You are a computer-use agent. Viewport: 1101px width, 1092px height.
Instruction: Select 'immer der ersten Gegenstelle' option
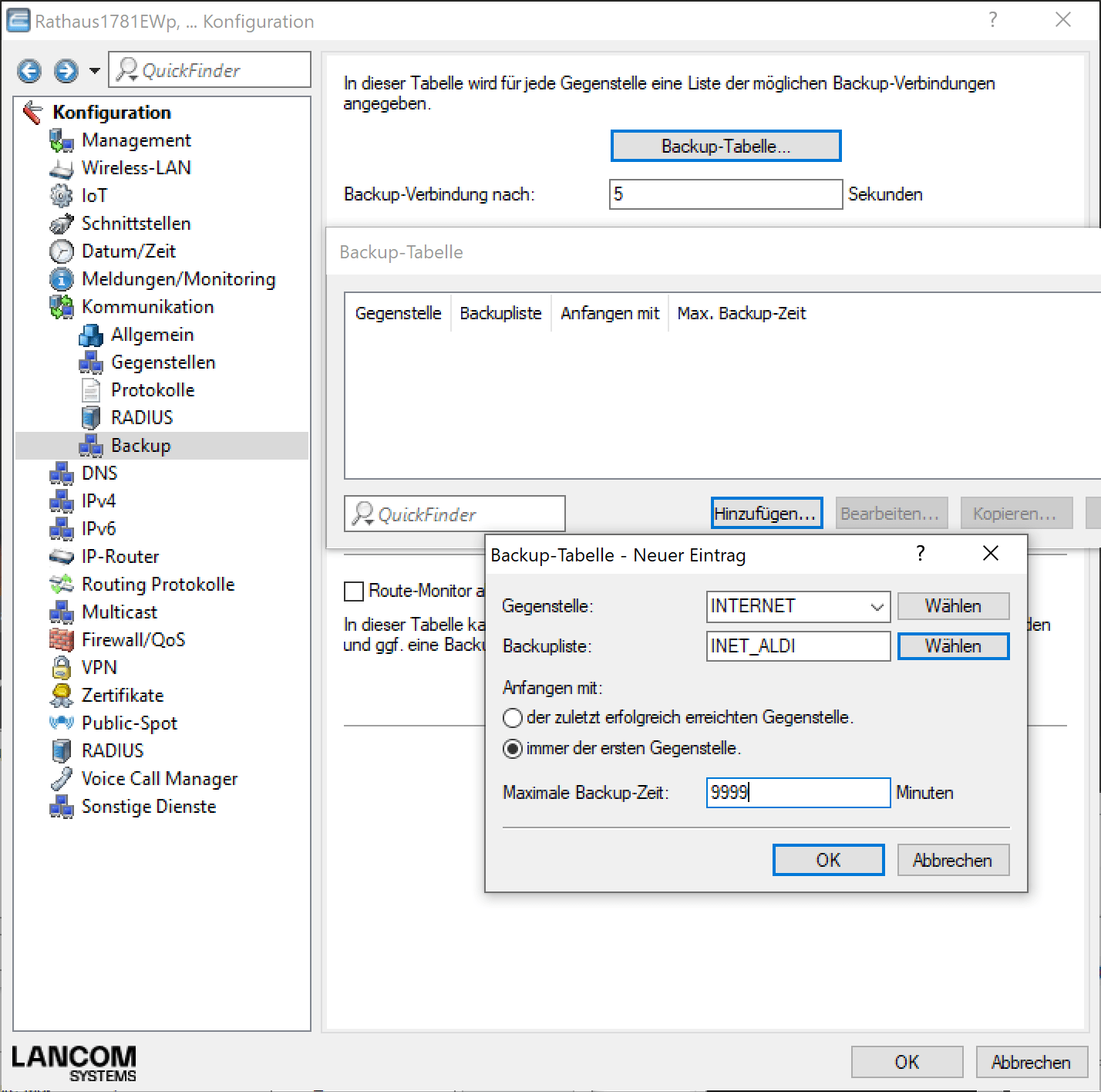pyautogui.click(x=512, y=748)
